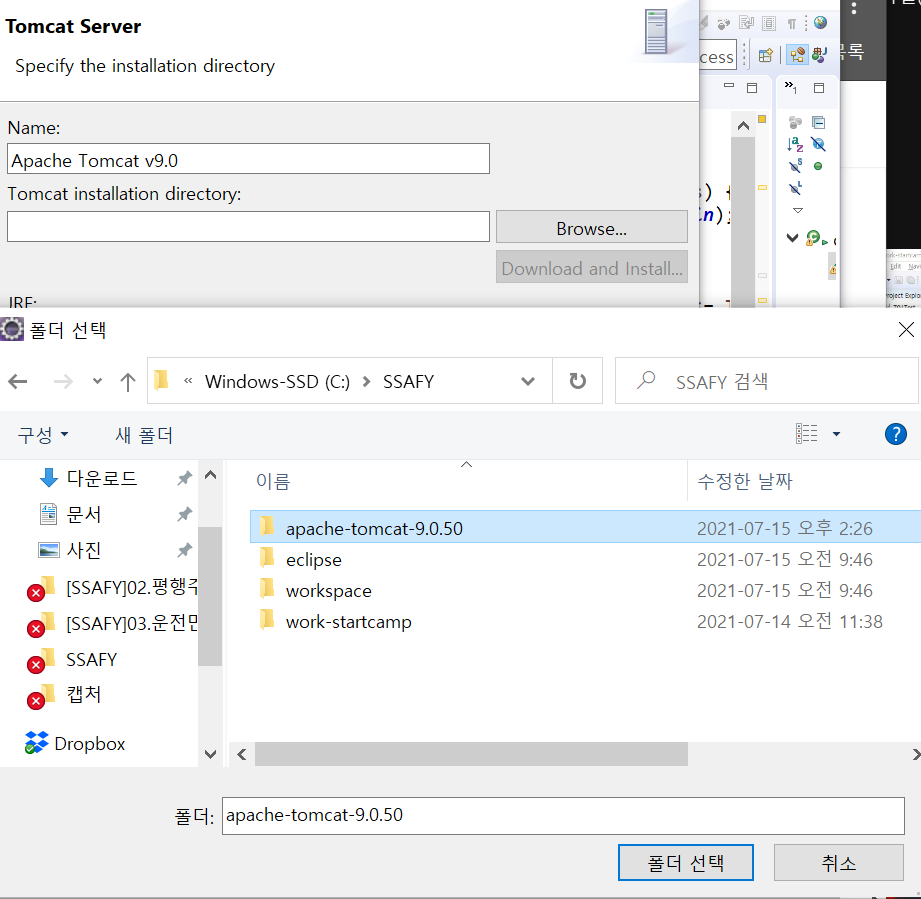Expand chevron after Windows-SSD (C:) breadcrumb

pyautogui.click(x=367, y=382)
